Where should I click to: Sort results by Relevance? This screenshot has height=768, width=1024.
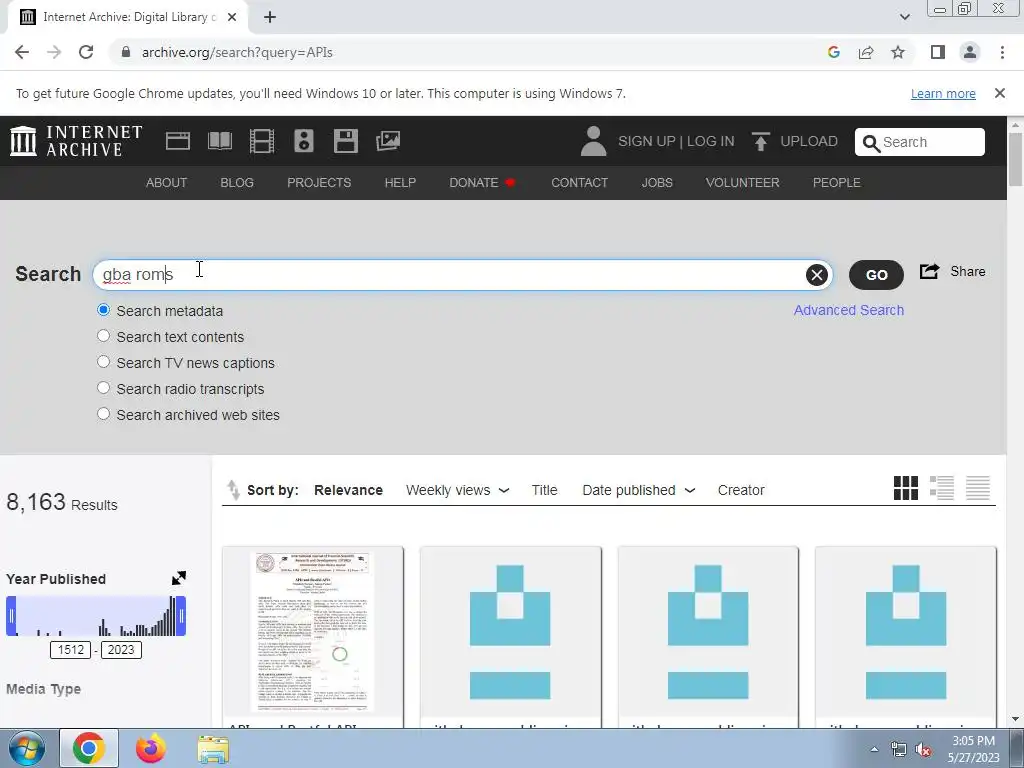point(348,490)
